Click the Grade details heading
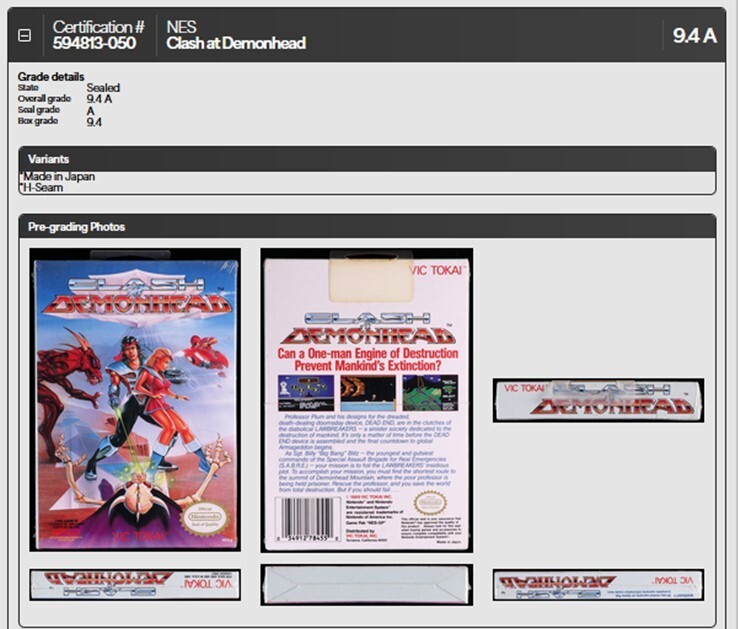The image size is (738, 629). tap(51, 77)
